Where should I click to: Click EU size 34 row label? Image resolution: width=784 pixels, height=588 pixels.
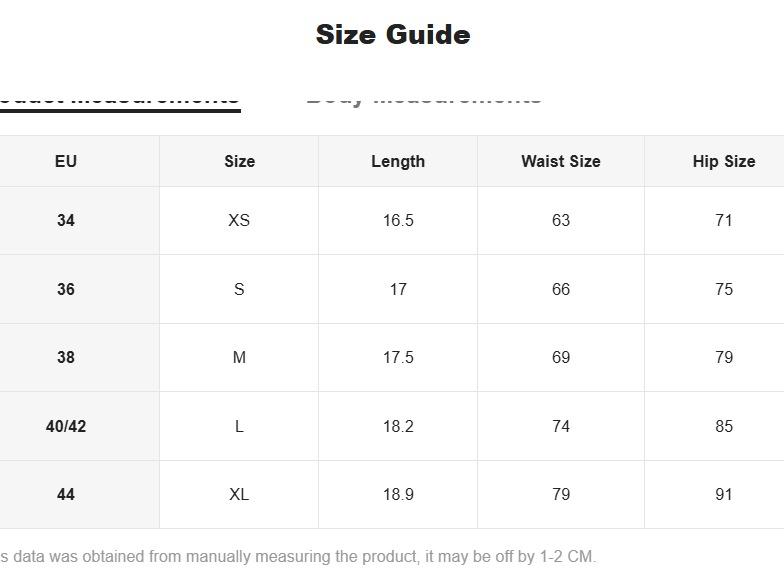pyautogui.click(x=66, y=220)
